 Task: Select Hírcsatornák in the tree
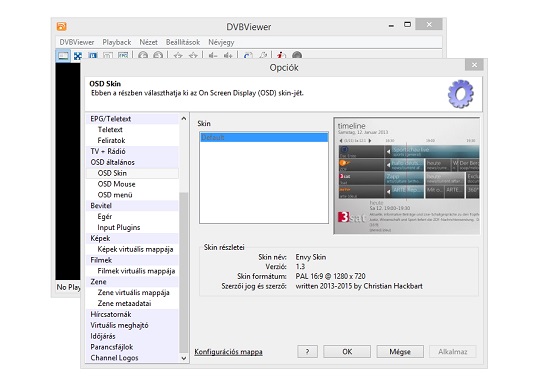[x=132, y=314]
